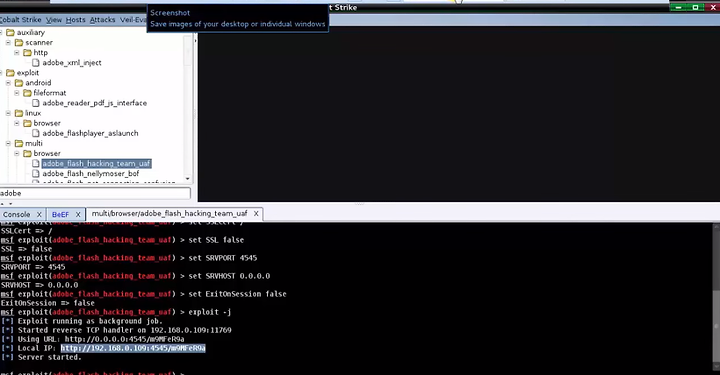Click the module search field containing 'adobe'

tap(95, 193)
